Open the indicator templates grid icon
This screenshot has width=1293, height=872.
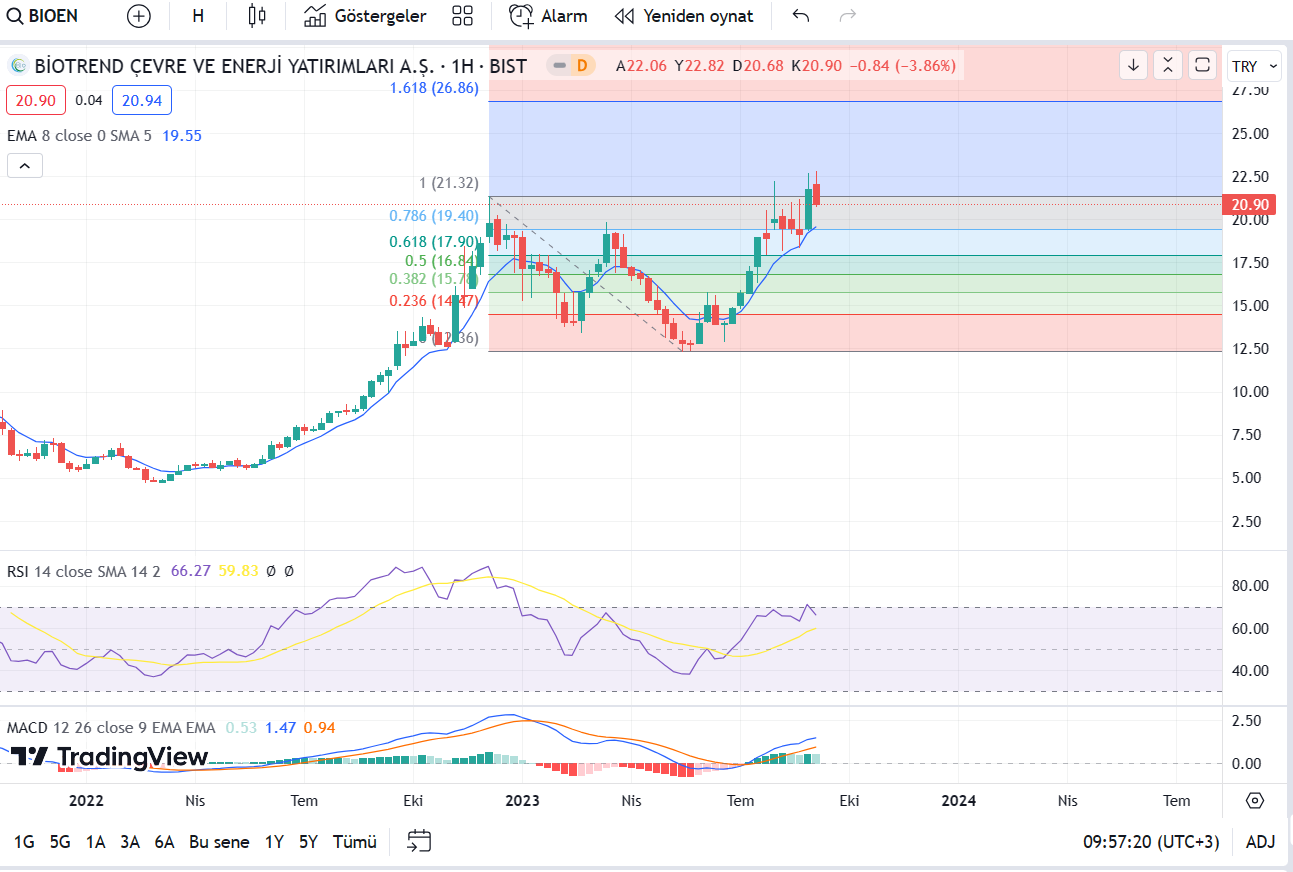[462, 16]
